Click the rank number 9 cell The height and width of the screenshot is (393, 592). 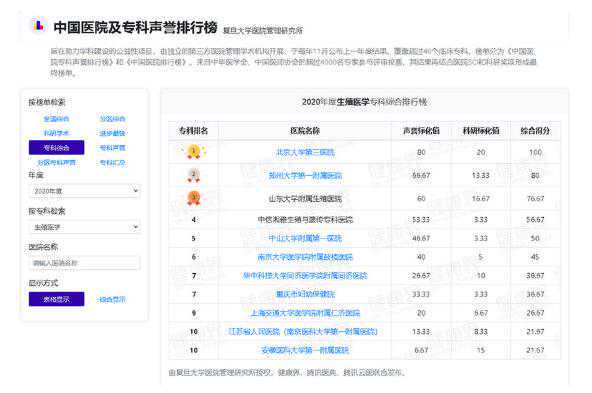click(194, 313)
